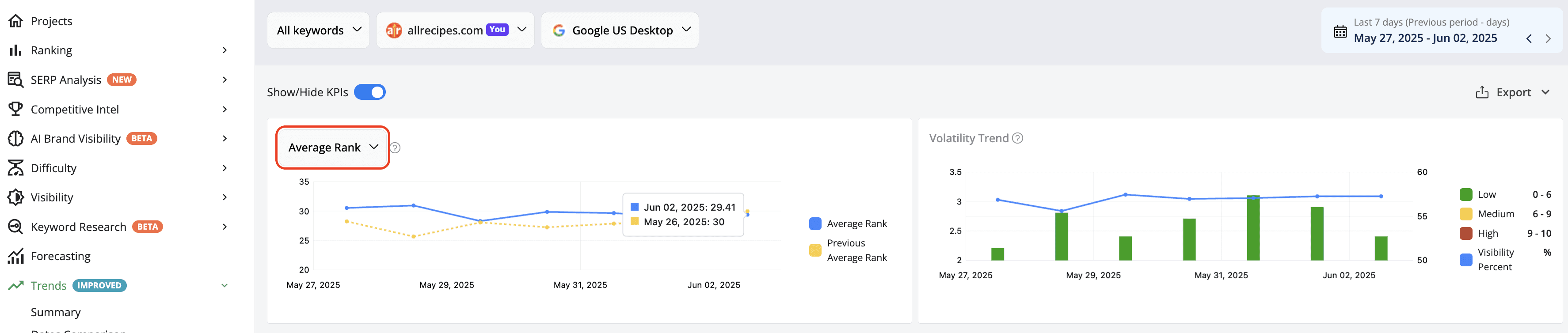This screenshot has height=333, width=1568.
Task: Click the Google logo icon
Action: pyautogui.click(x=559, y=30)
